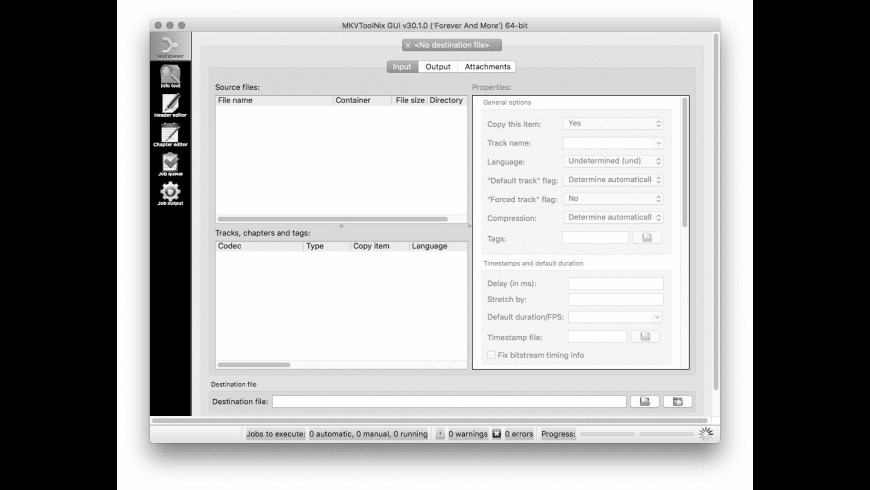Click the 'Jobs to execute:' label
This screenshot has height=490, width=870.
coord(276,434)
